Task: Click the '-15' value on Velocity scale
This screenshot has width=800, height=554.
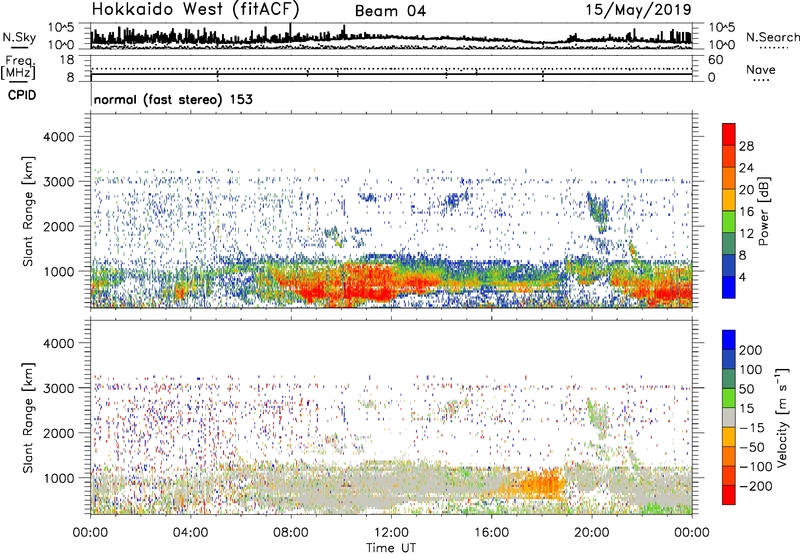Action: 752,428
